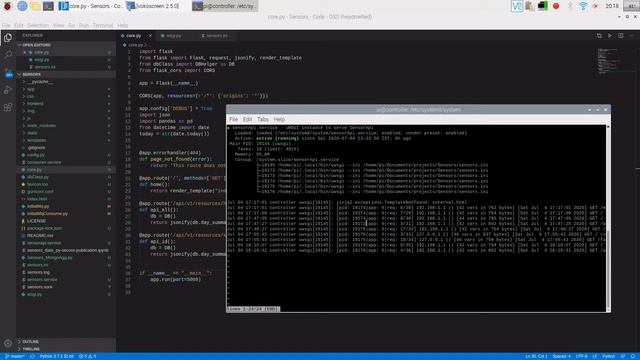Open the Run and Debug view in the activity bar
The width and height of the screenshot is (640, 360).
[x=8, y=90]
